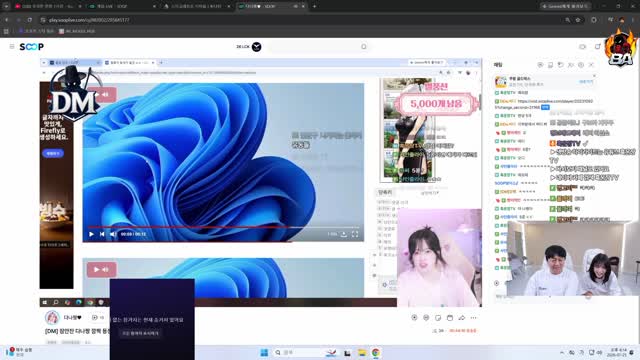This screenshot has height=360, width=640.
Task: Open Windows Start menu on taskbar
Action: coord(264,352)
